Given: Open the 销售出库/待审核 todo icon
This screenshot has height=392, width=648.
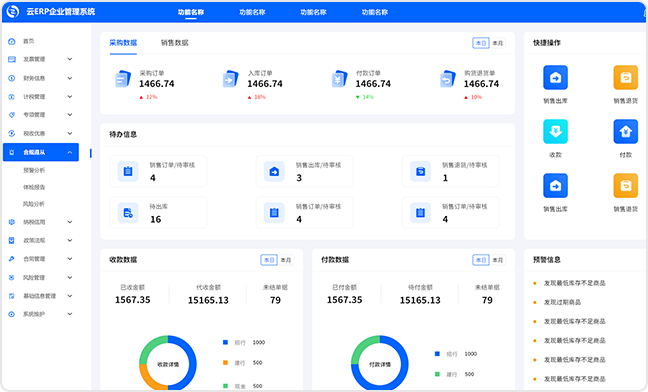Looking at the screenshot, I should 274,171.
